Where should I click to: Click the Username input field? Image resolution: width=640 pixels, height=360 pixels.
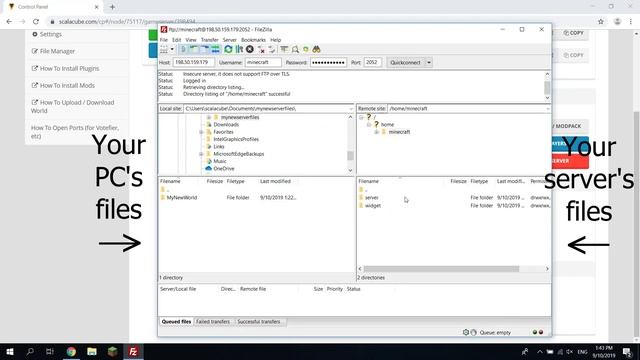tap(263, 62)
